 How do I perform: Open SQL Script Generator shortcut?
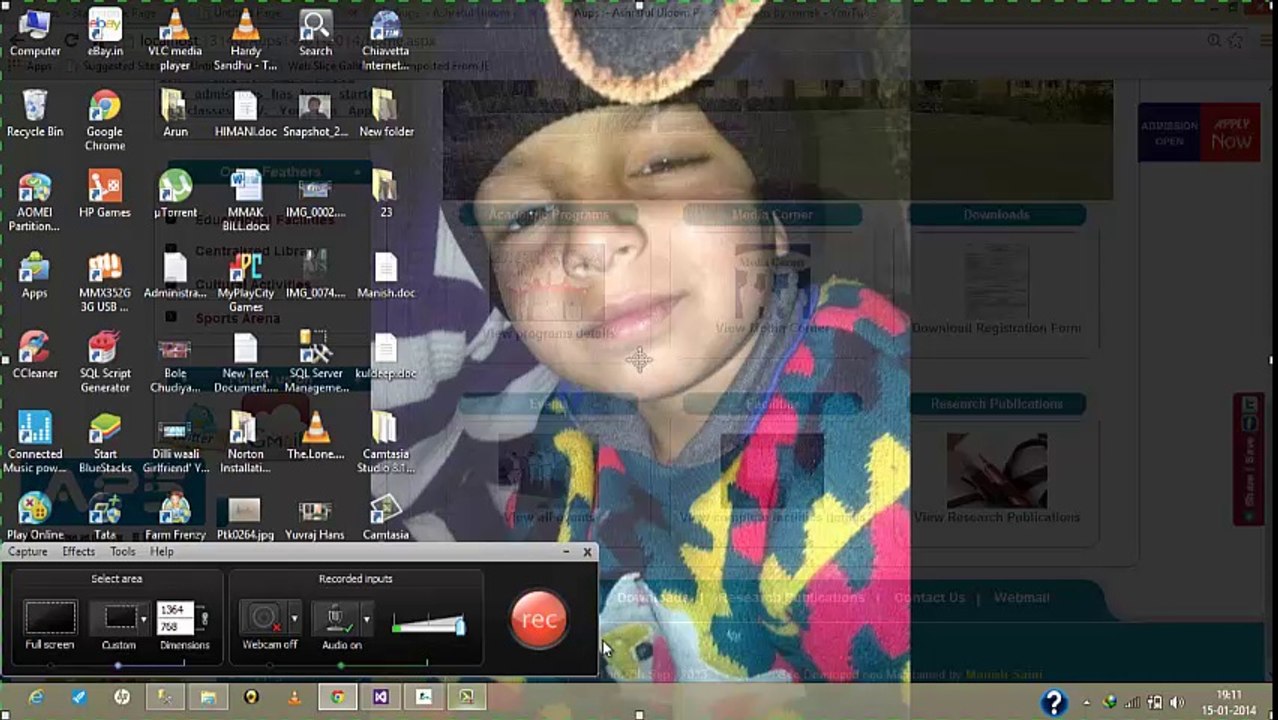(105, 363)
